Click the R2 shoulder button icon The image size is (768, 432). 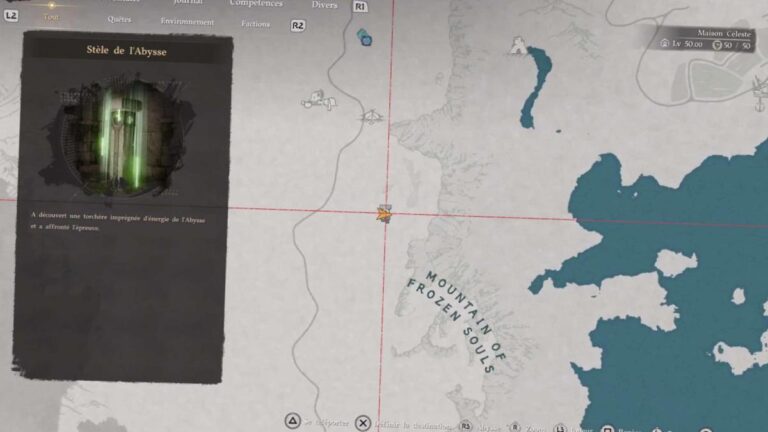coord(298,25)
